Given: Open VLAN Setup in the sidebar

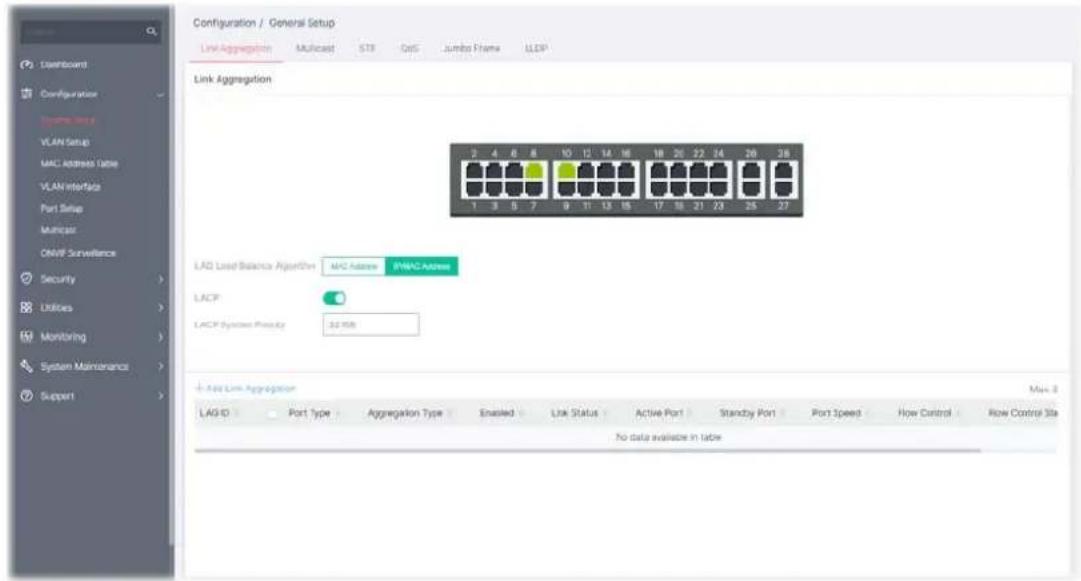Looking at the screenshot, I should click(65, 142).
